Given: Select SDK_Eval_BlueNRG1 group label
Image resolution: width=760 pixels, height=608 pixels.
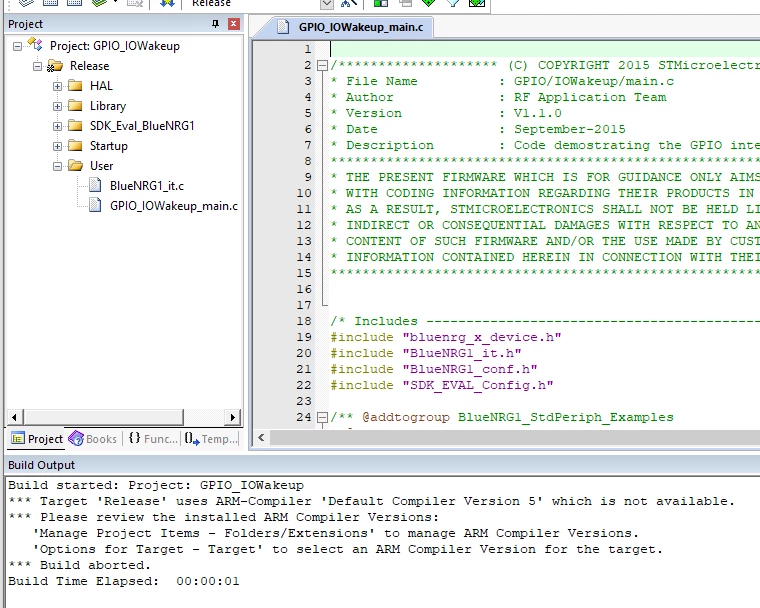Looking at the screenshot, I should pos(142,126).
